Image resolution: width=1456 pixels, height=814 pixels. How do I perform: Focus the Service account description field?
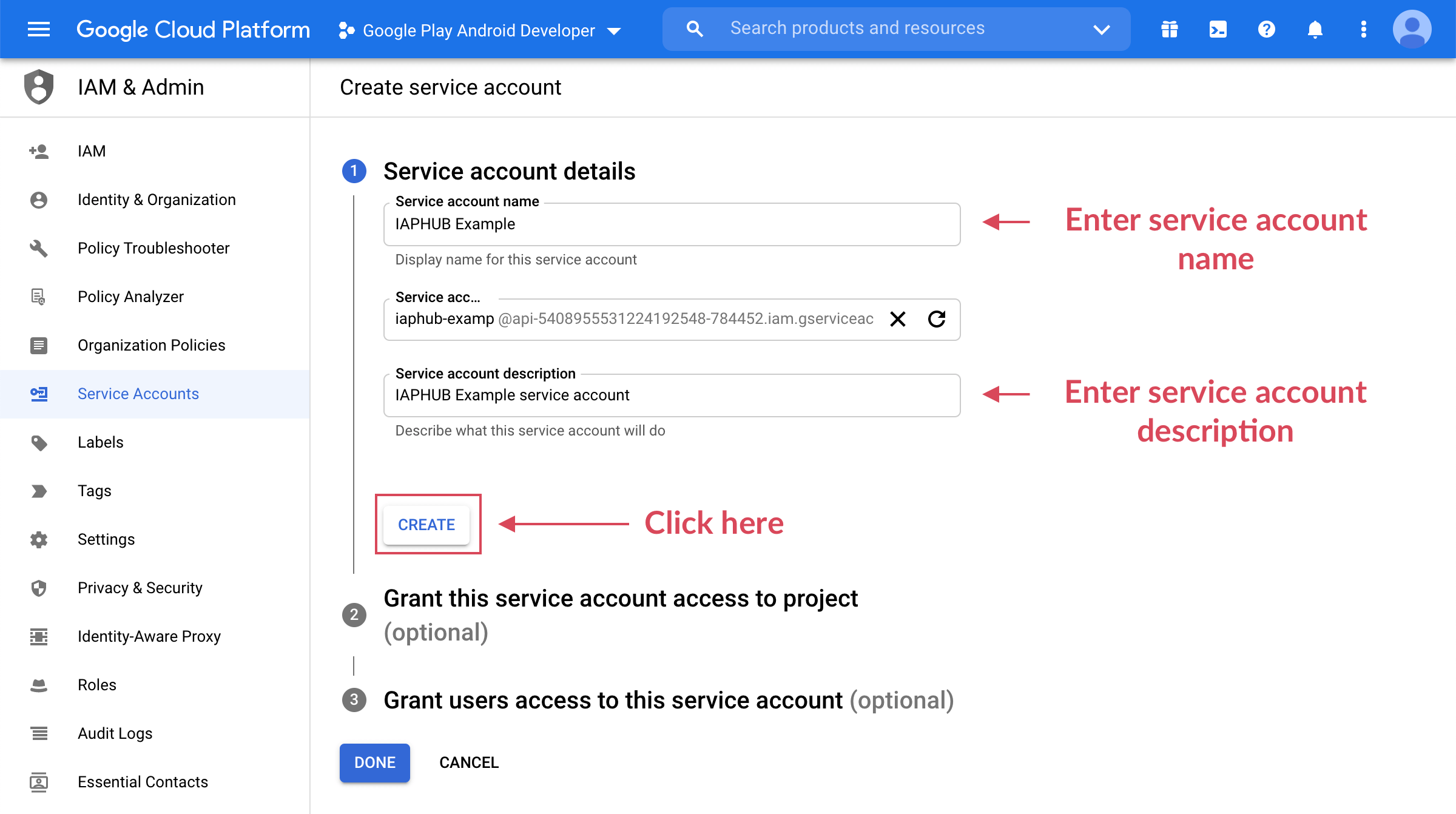coord(672,395)
